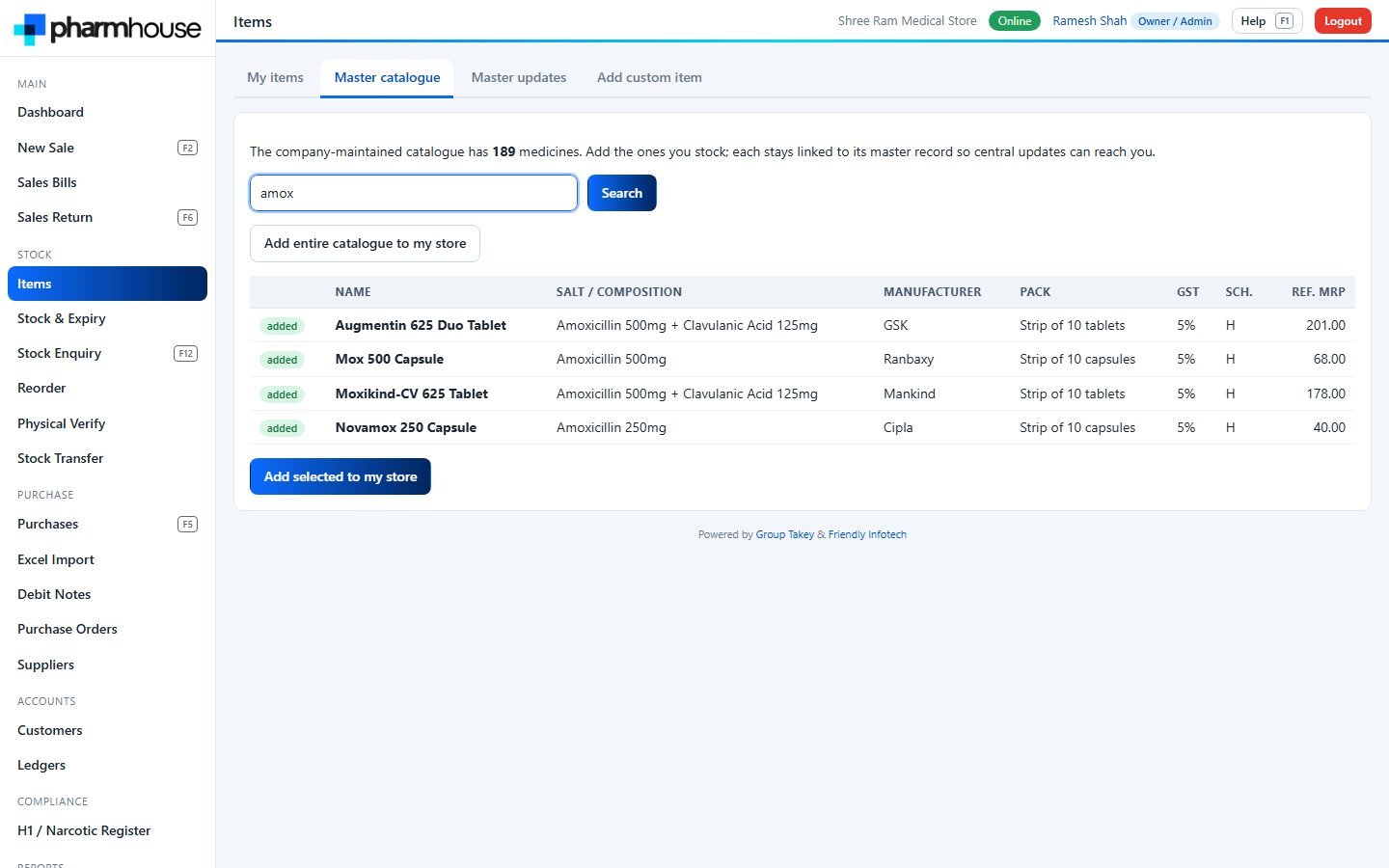The width and height of the screenshot is (1389, 868).
Task: Open Ledgers in the sidebar
Action: (107, 765)
